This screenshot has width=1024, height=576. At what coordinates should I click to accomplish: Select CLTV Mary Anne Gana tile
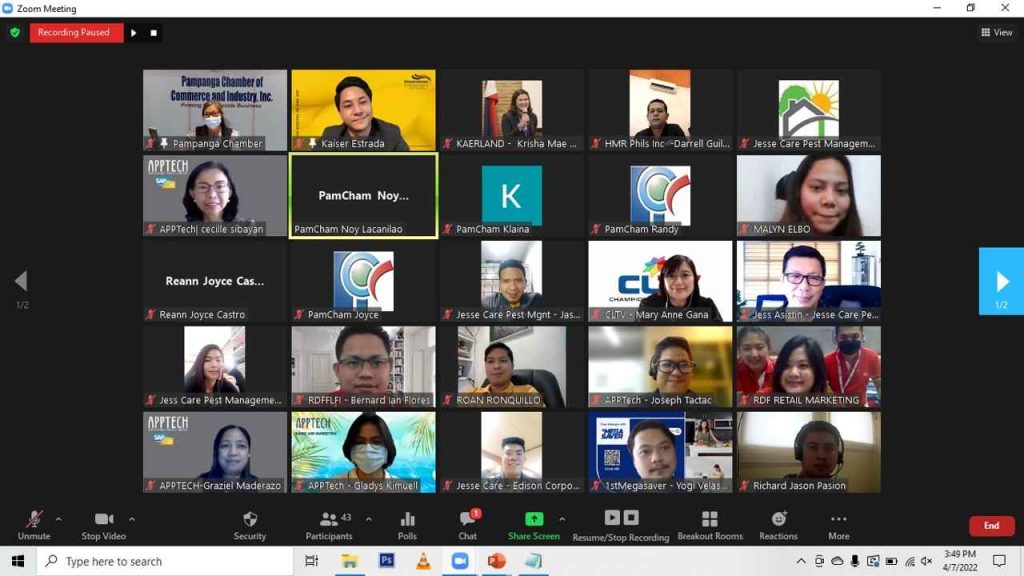660,281
